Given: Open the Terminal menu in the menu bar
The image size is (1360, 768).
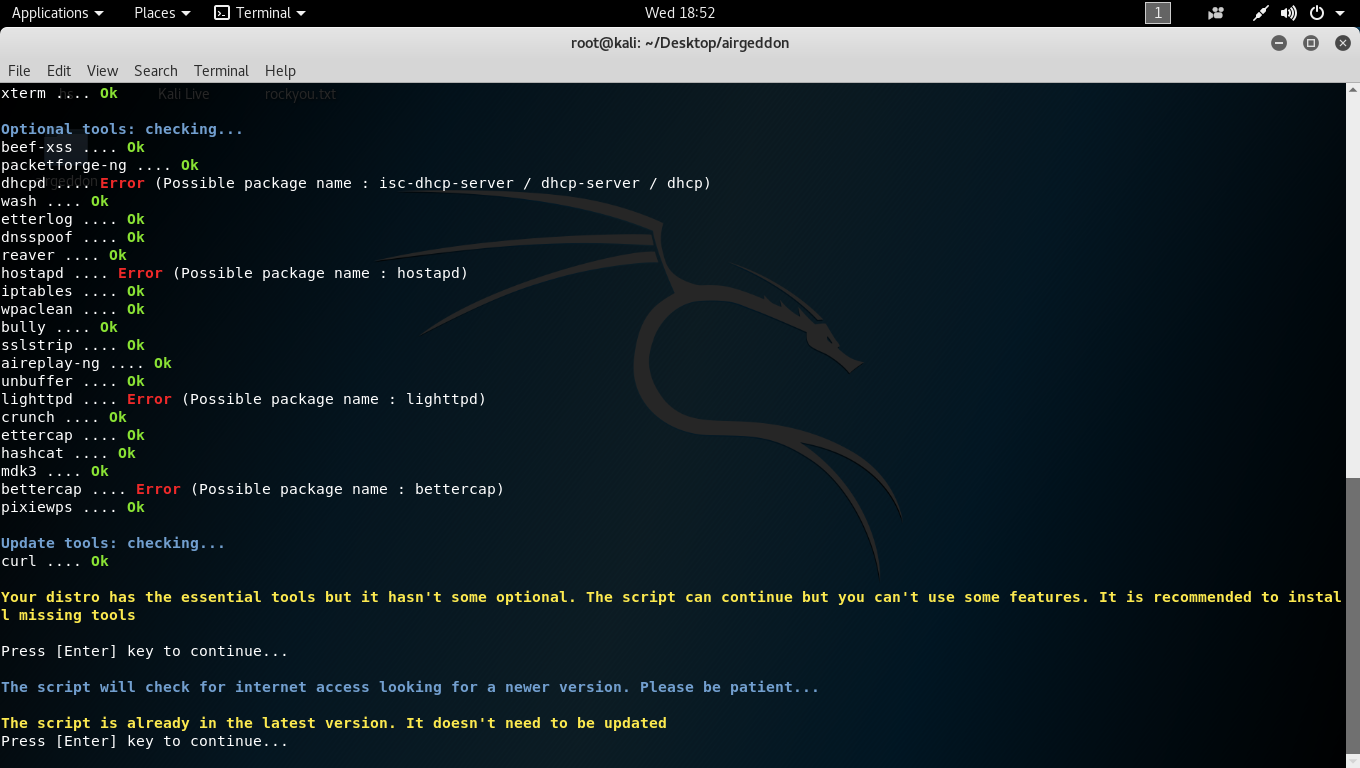Looking at the screenshot, I should (x=221, y=70).
